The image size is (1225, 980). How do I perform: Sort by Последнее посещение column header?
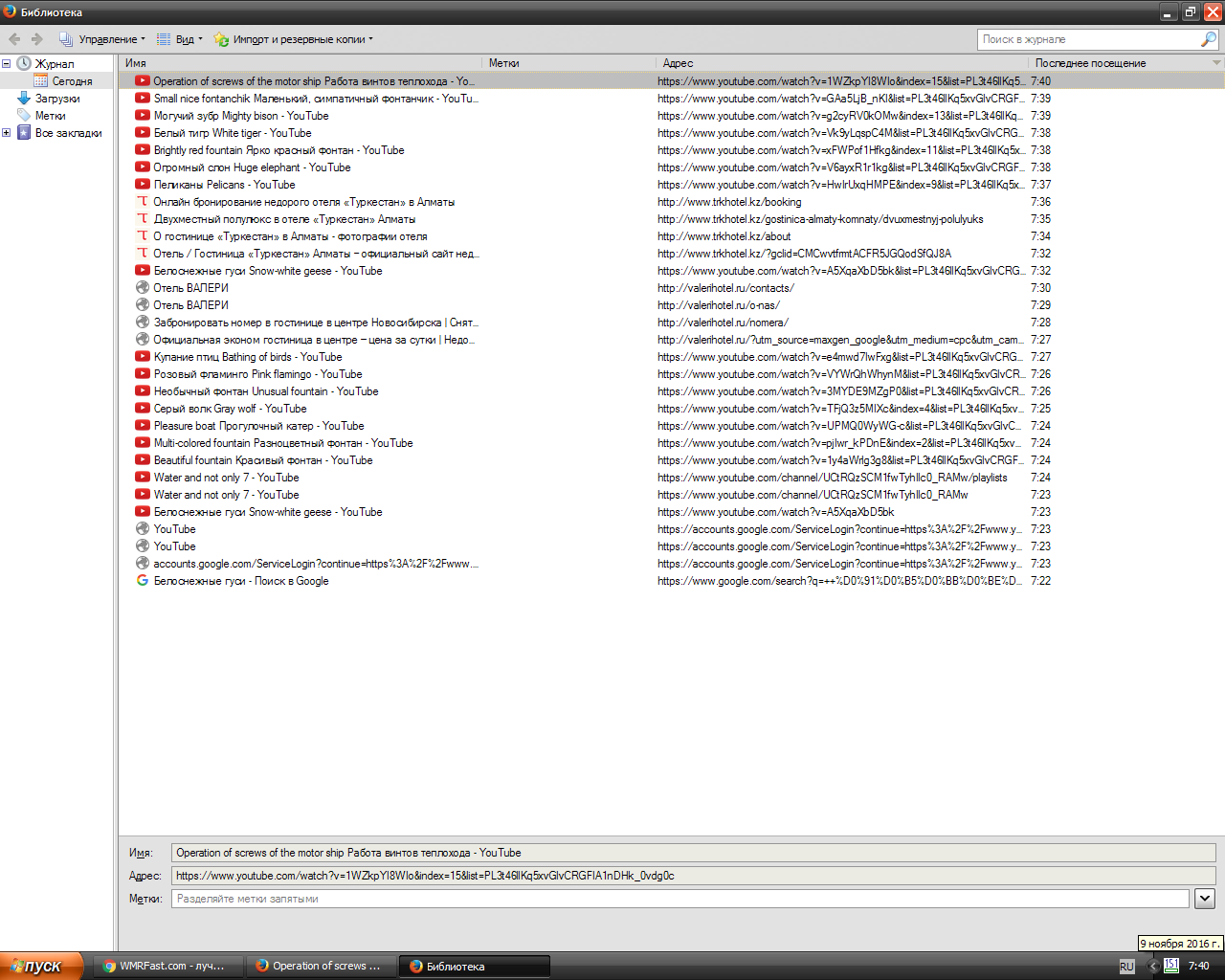[1120, 63]
